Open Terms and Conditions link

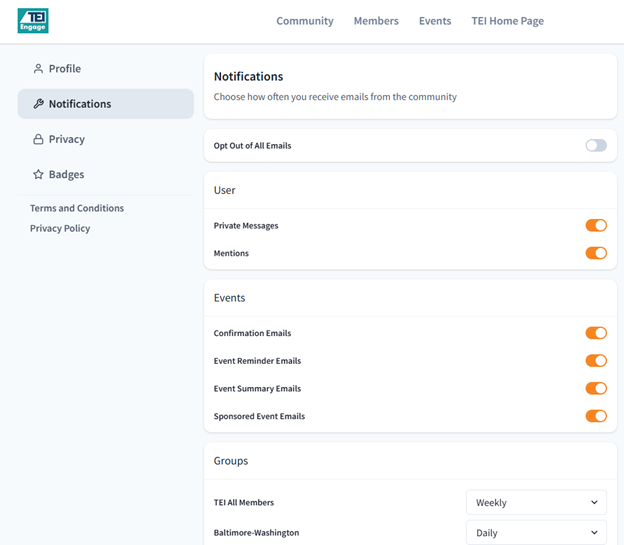click(77, 208)
